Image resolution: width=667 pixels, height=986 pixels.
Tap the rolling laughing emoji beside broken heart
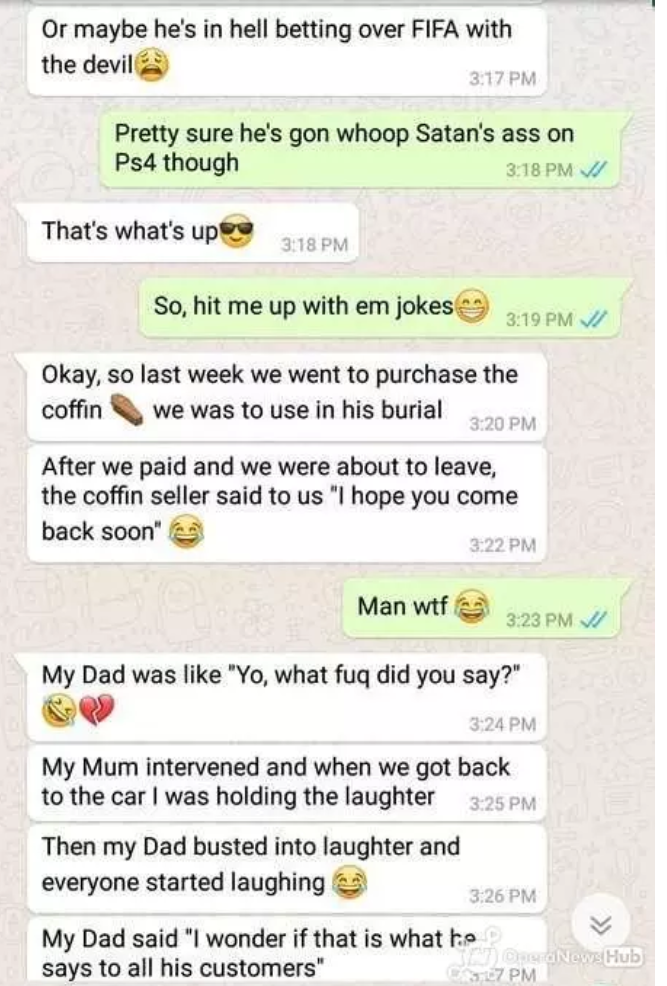tap(58, 711)
